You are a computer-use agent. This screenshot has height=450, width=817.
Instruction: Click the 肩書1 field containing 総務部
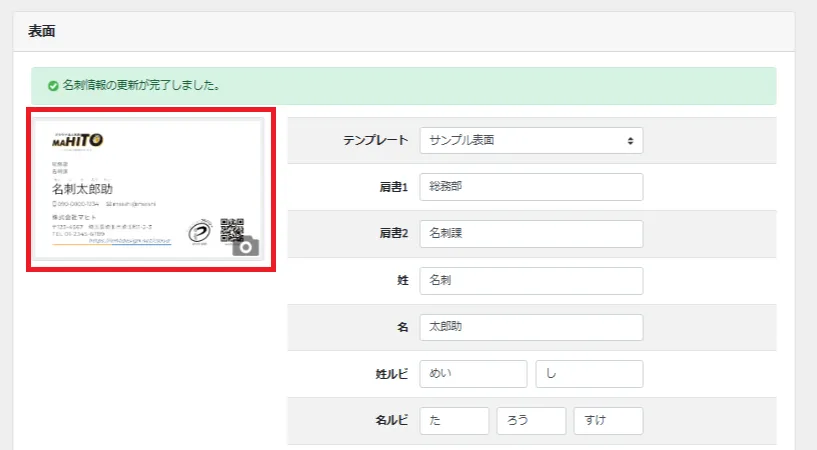(x=531, y=186)
